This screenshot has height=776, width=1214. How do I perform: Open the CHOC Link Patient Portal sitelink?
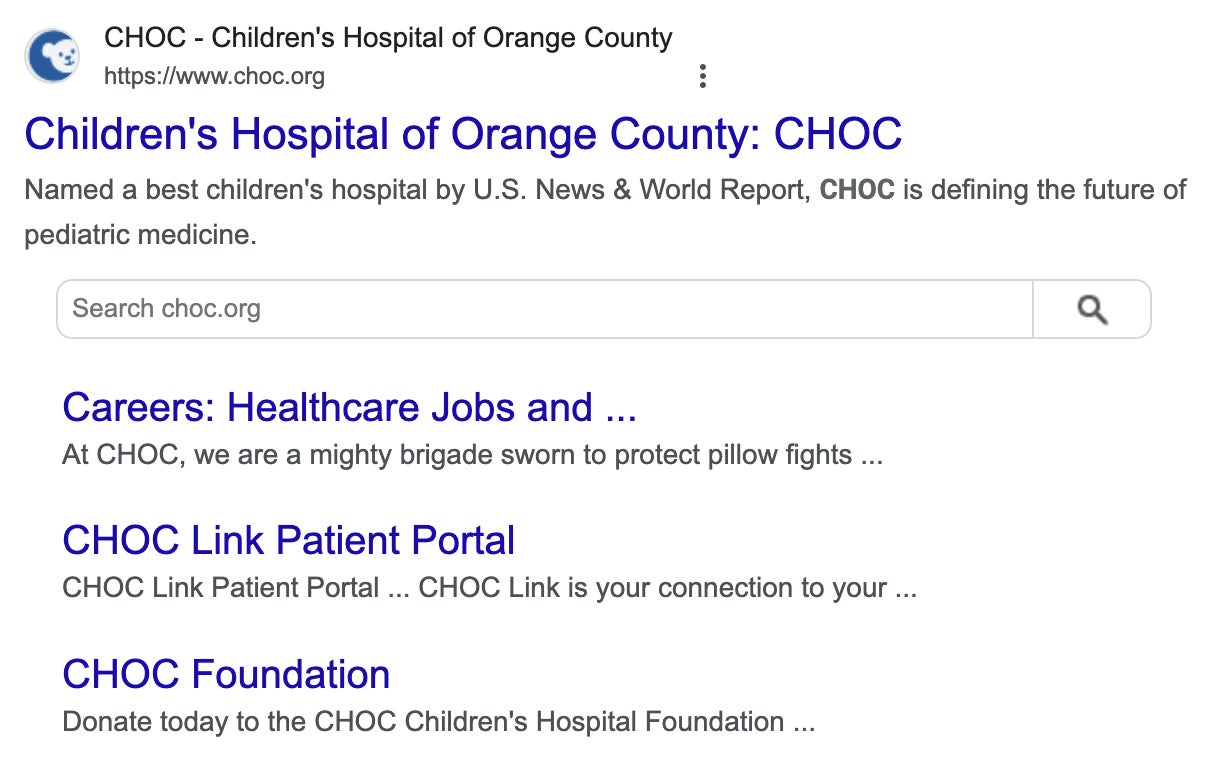tap(288, 541)
